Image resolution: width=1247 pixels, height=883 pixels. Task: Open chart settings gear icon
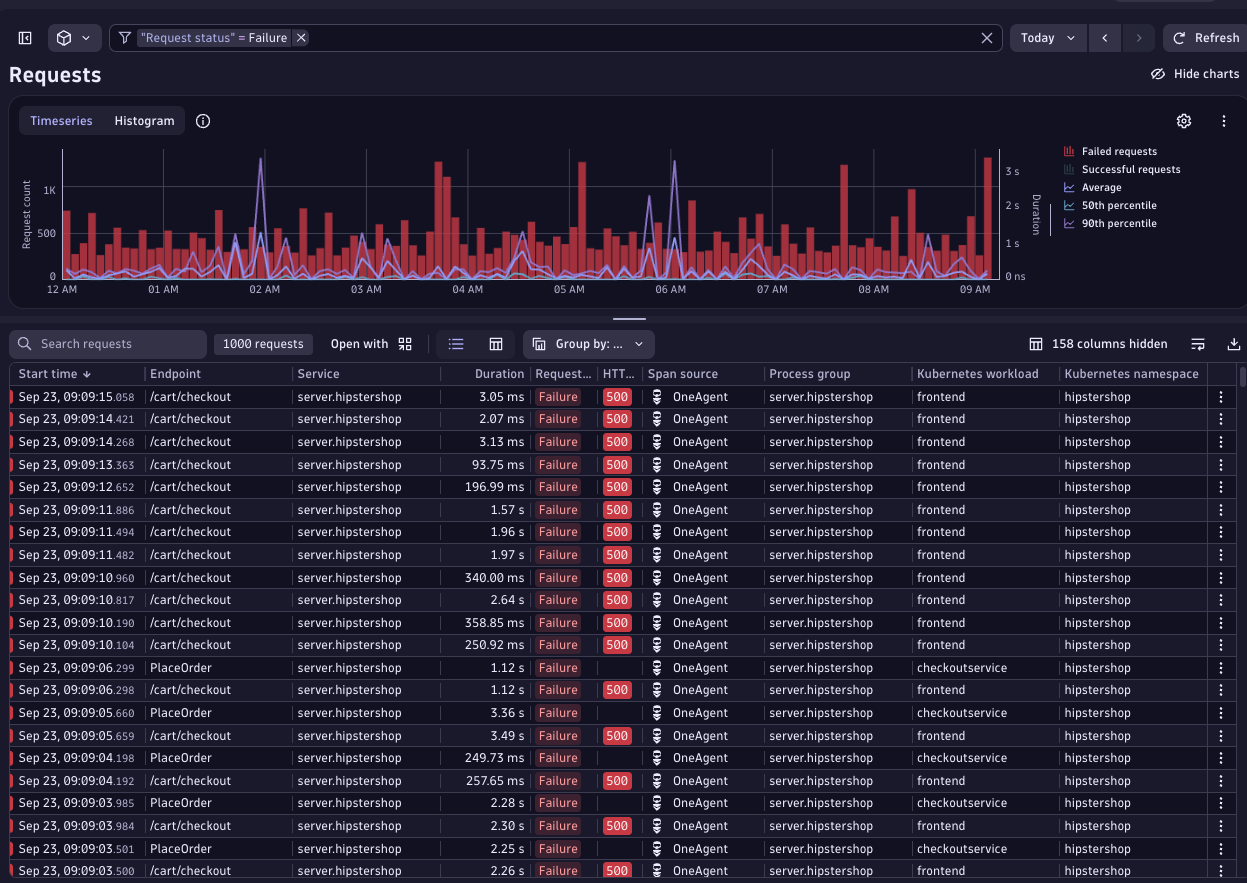[x=1184, y=121]
